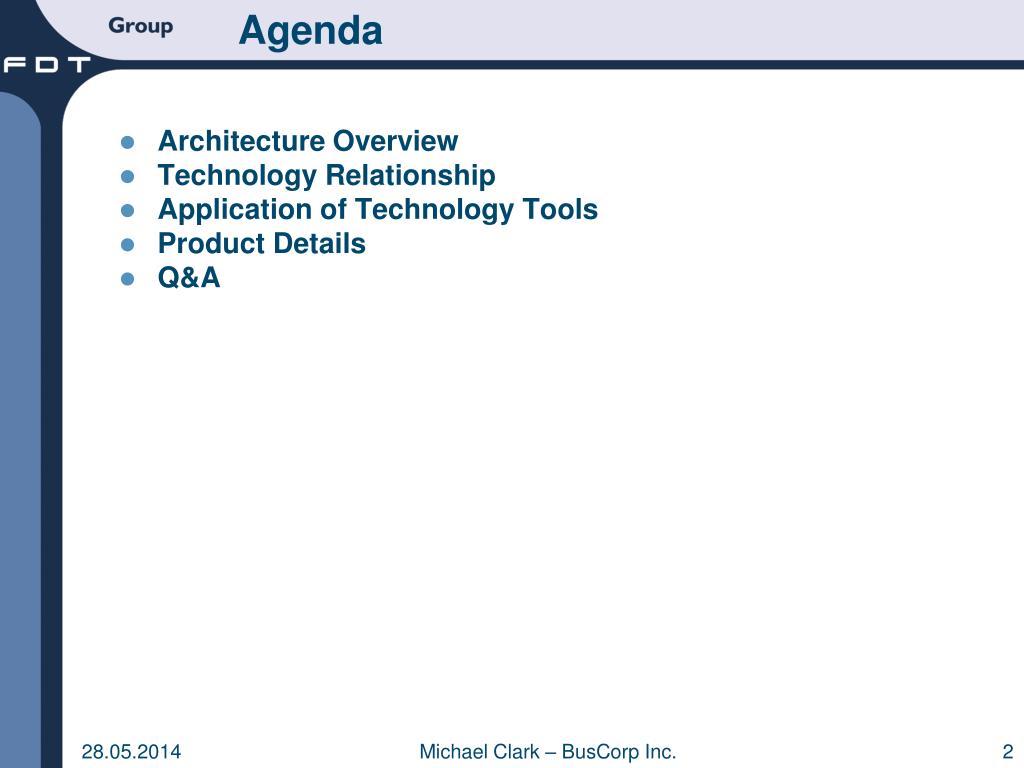Click footer Michael Clark – BusCorp Inc.

[547, 752]
